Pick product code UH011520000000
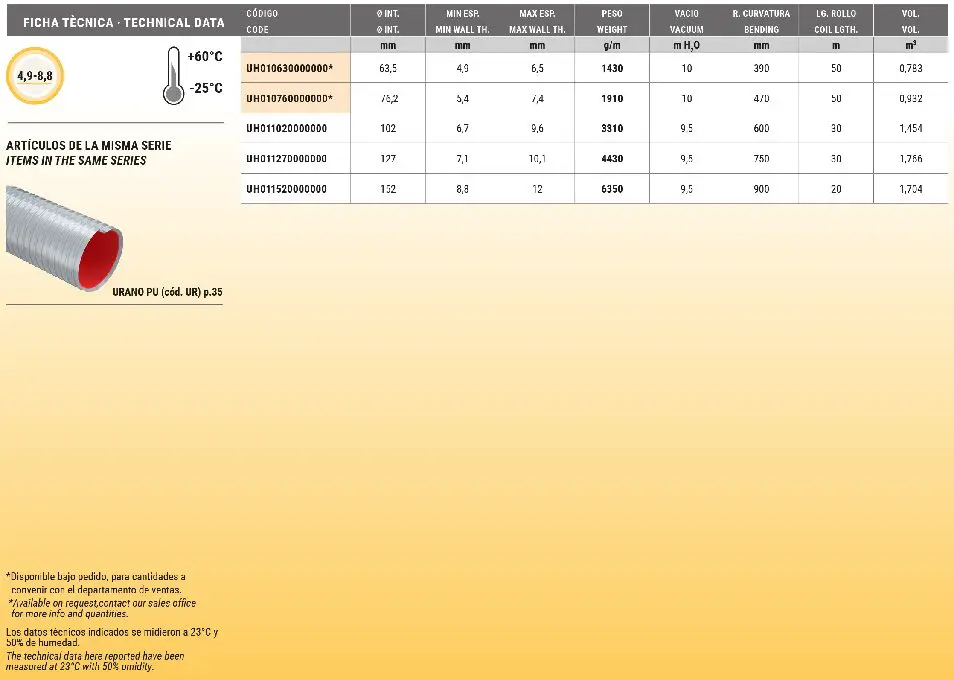This screenshot has height=680, width=954. coord(286,189)
